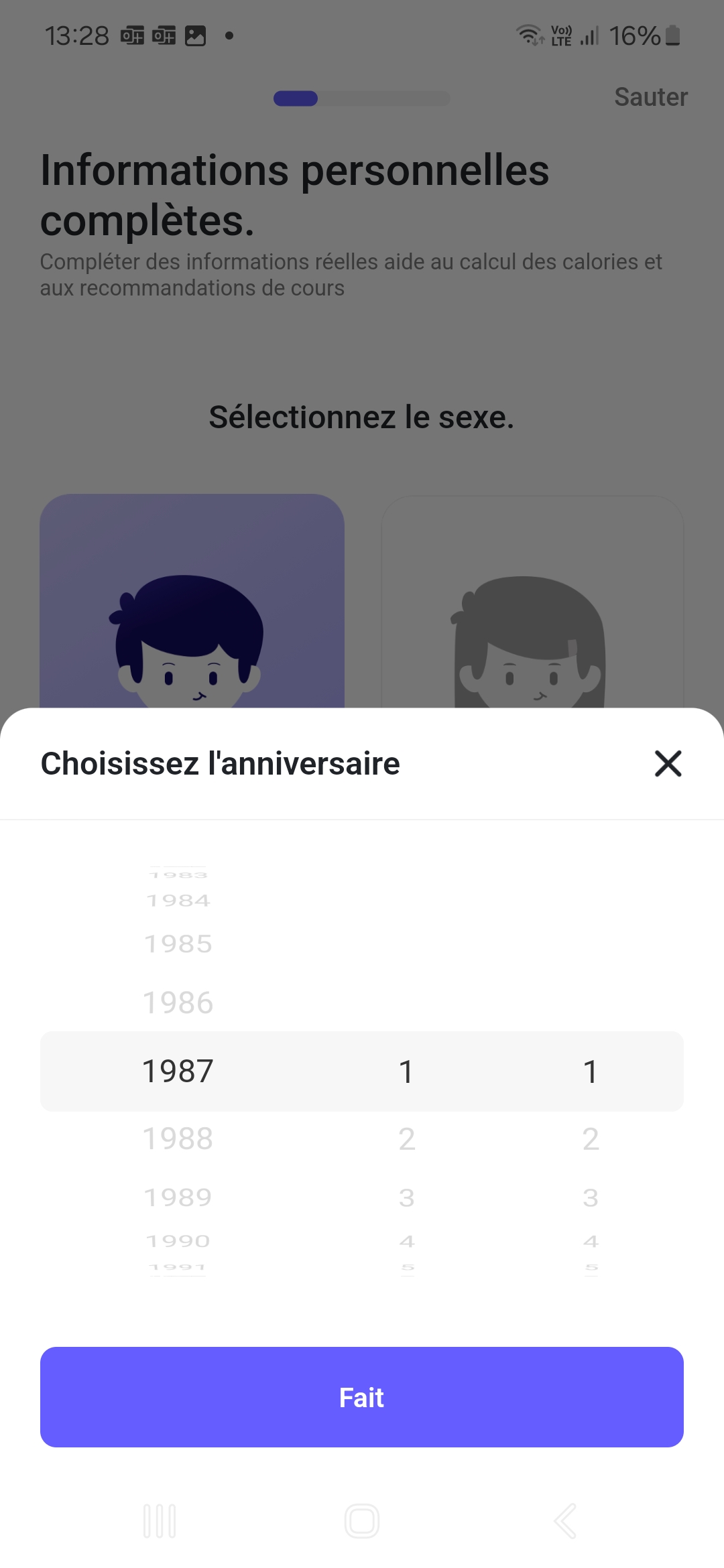Pick month 2 in the middle column
Screen dimensions: 724x1568
pos(407,1138)
